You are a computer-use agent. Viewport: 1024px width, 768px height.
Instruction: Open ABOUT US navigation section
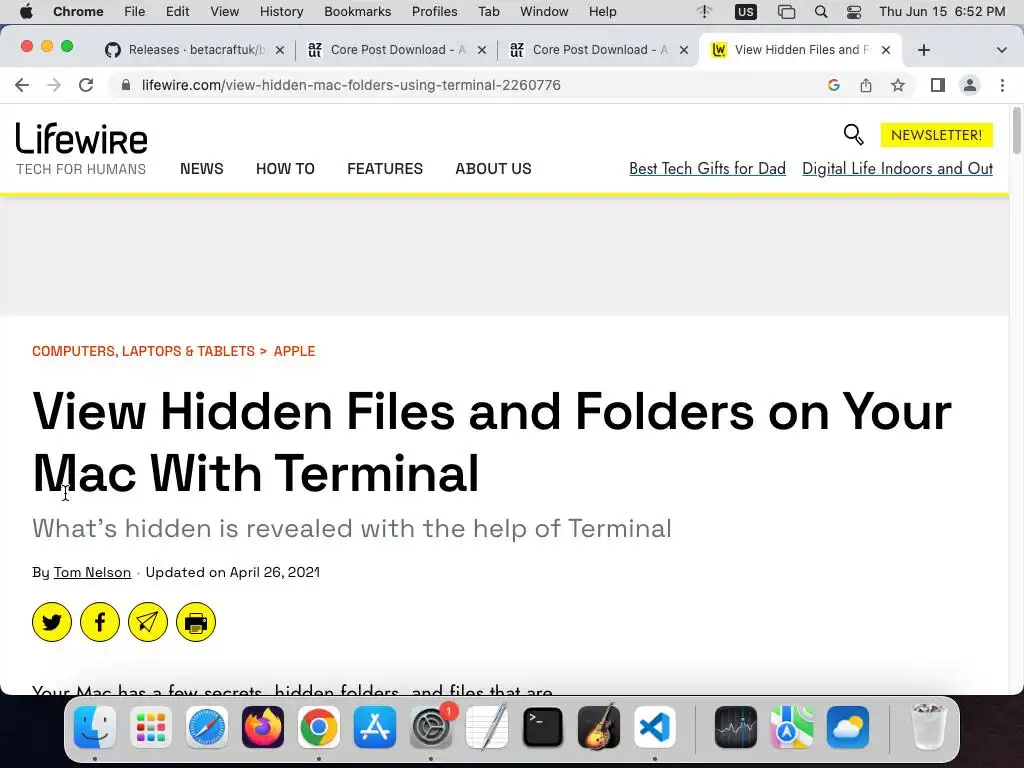(x=493, y=168)
